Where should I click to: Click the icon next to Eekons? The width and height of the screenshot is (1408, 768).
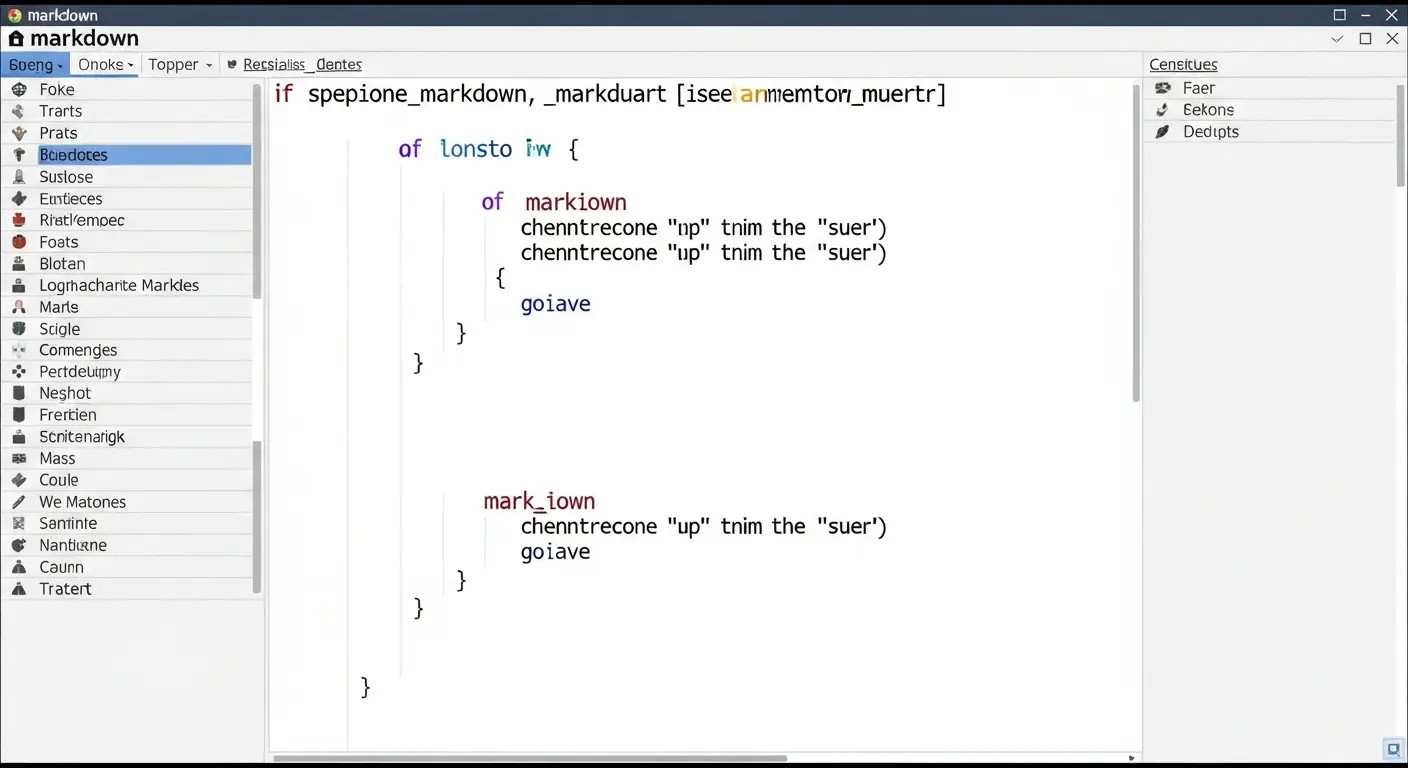pos(1162,110)
